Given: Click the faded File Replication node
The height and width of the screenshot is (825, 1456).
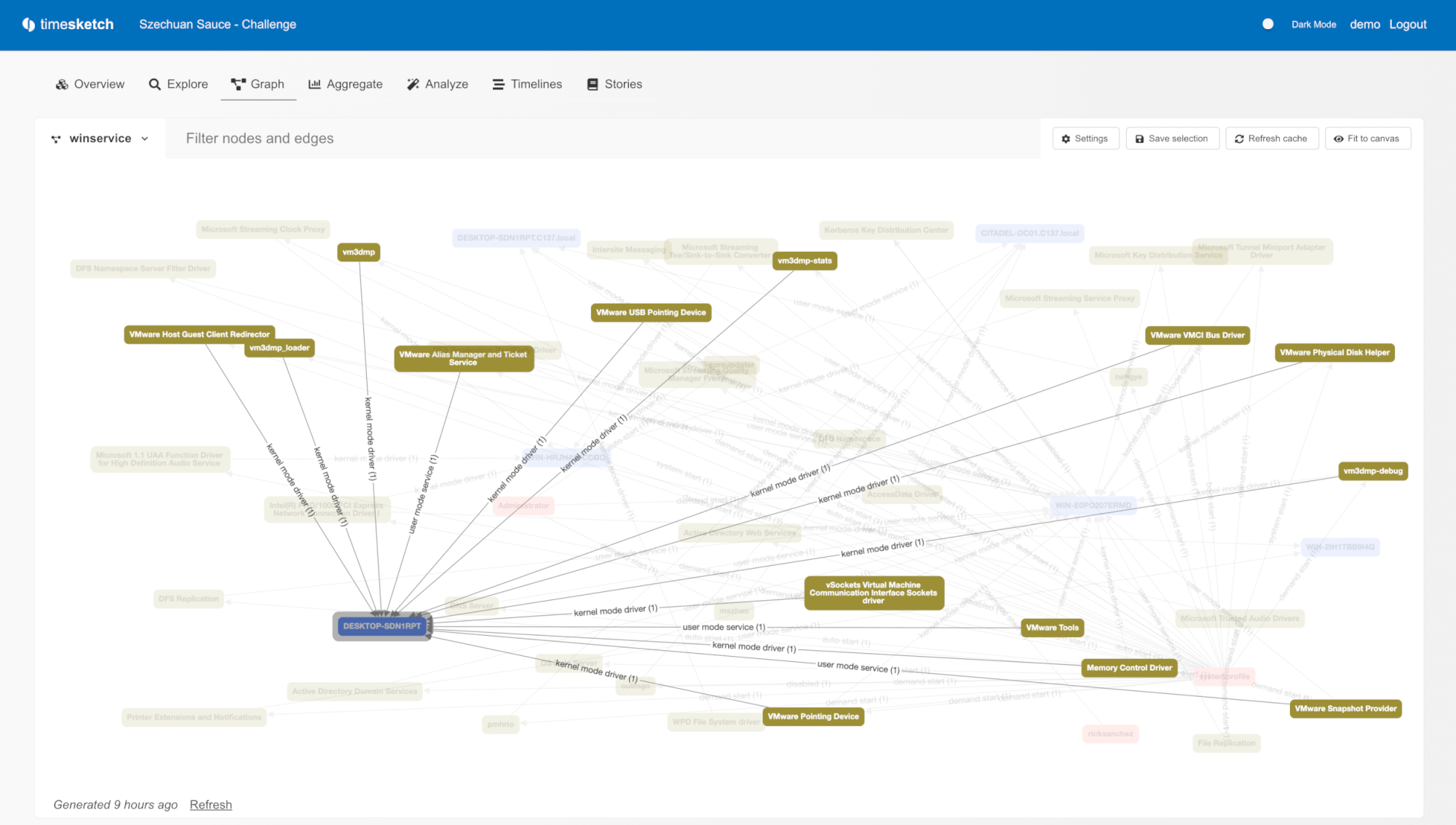Looking at the screenshot, I should (1227, 743).
